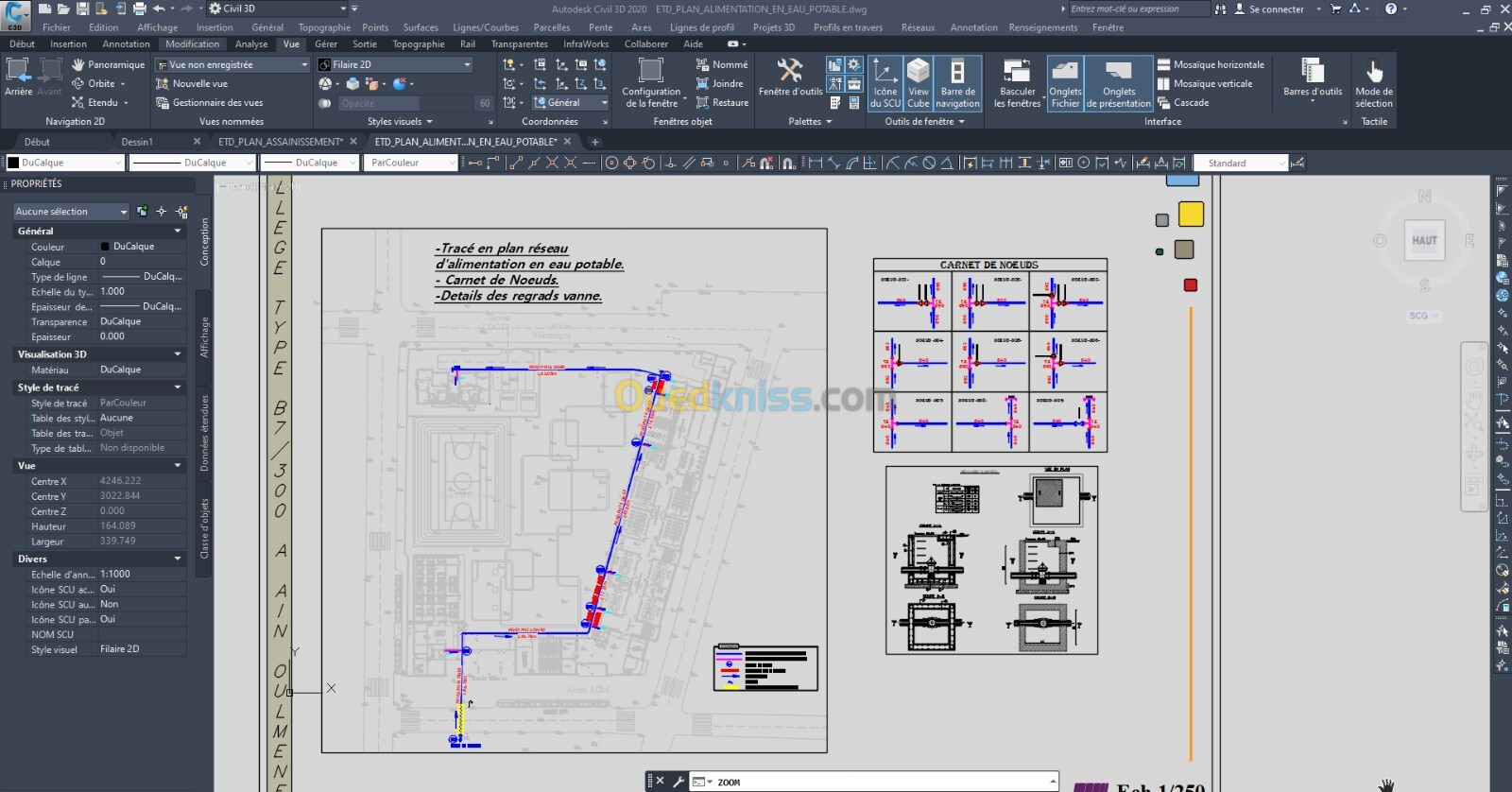
Task: Click Se connecter account button
Action: point(1269,9)
